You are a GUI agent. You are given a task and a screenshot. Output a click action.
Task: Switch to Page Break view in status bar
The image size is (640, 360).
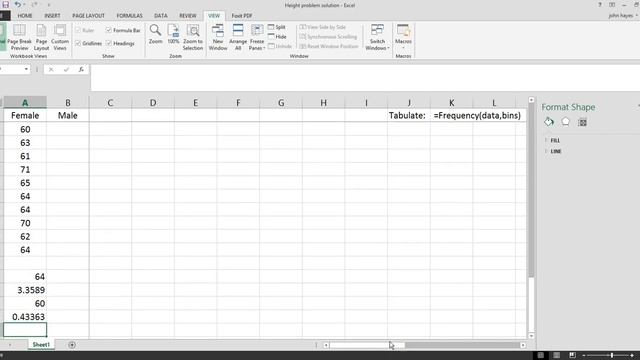(x=572, y=356)
